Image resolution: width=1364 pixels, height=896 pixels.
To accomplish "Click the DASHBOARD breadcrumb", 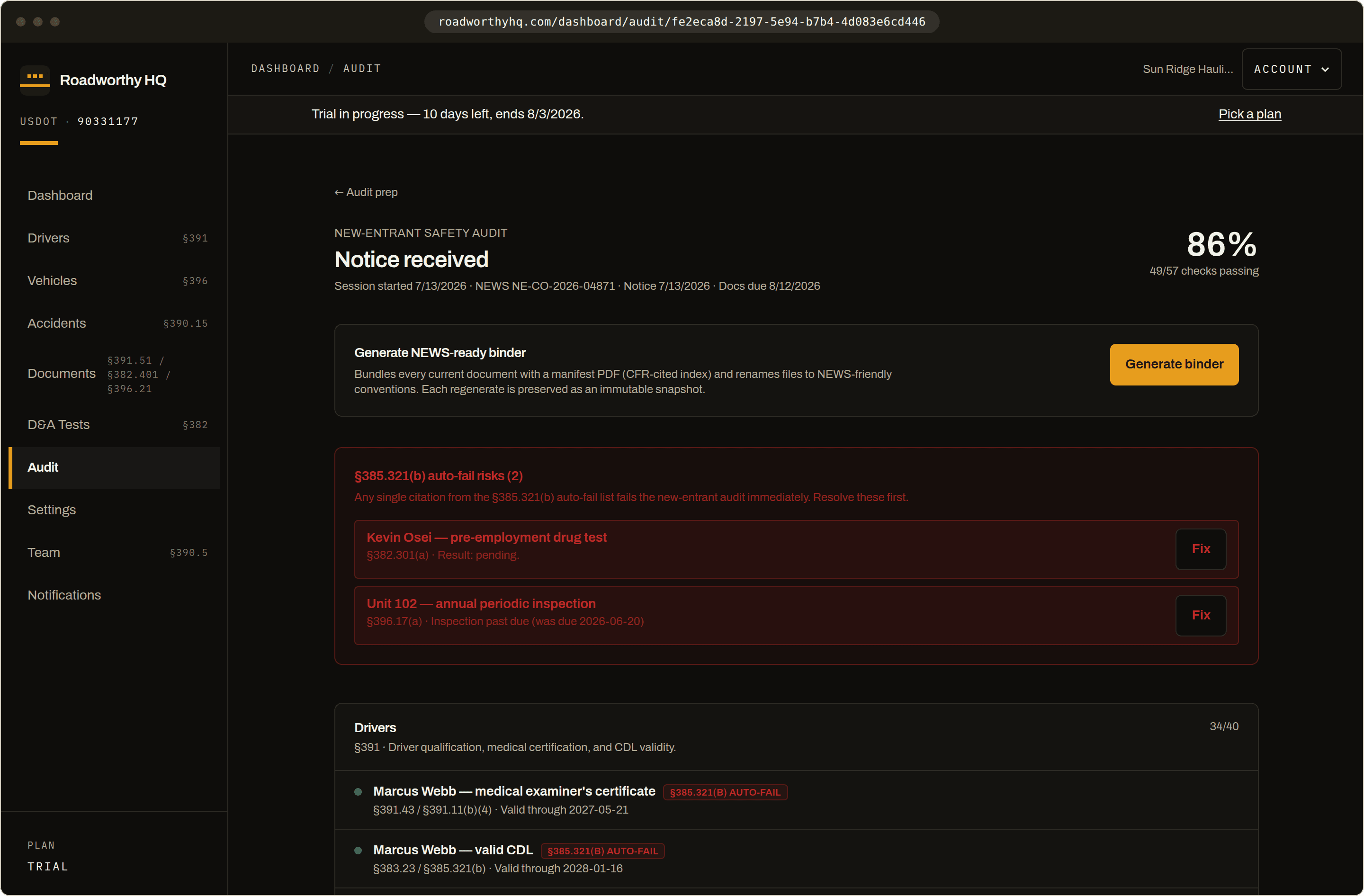I will [286, 69].
